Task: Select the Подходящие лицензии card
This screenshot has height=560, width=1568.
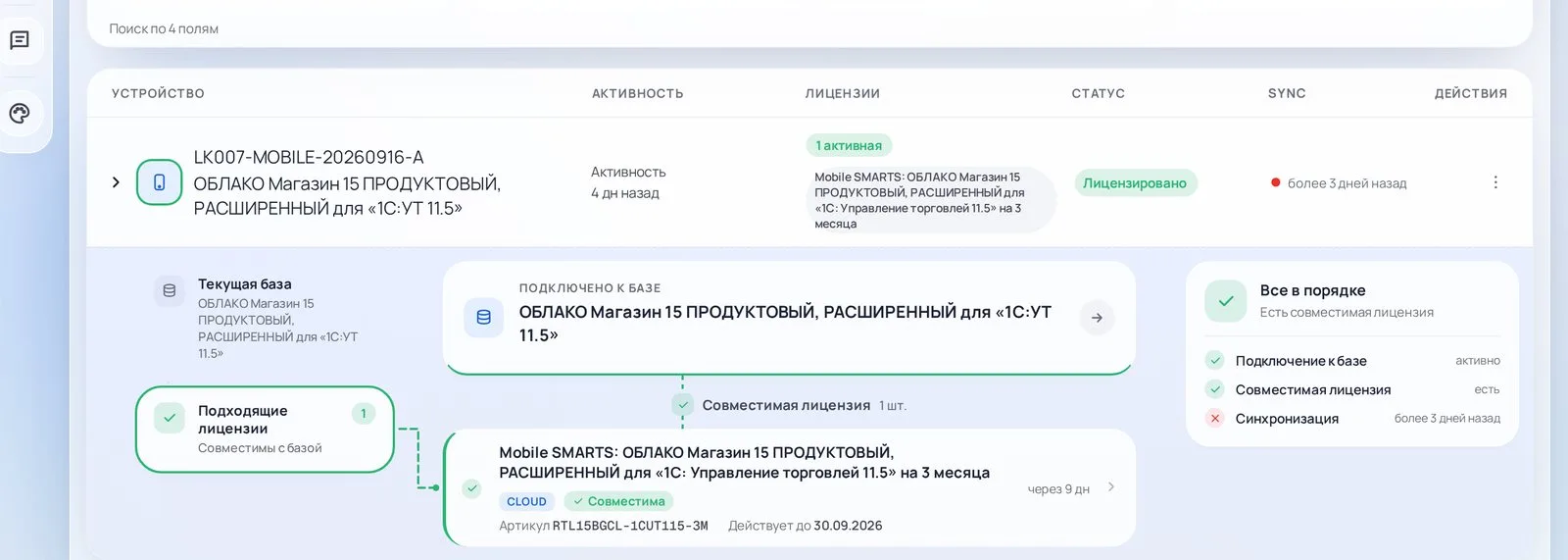Action: coord(265,430)
